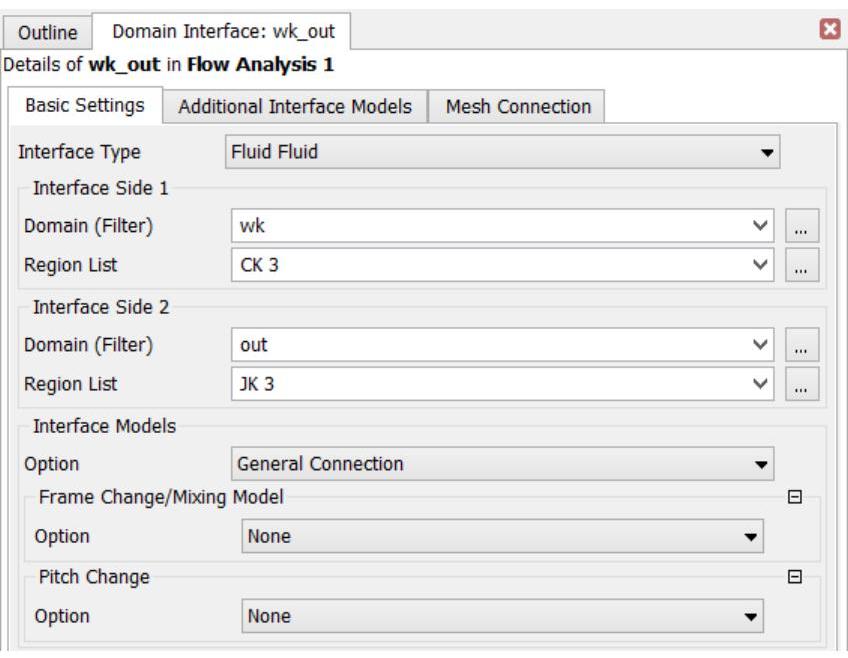This screenshot has height=658, width=848.
Task: Collapse the Frame Change/Mixing Model section
Action: pos(795,497)
